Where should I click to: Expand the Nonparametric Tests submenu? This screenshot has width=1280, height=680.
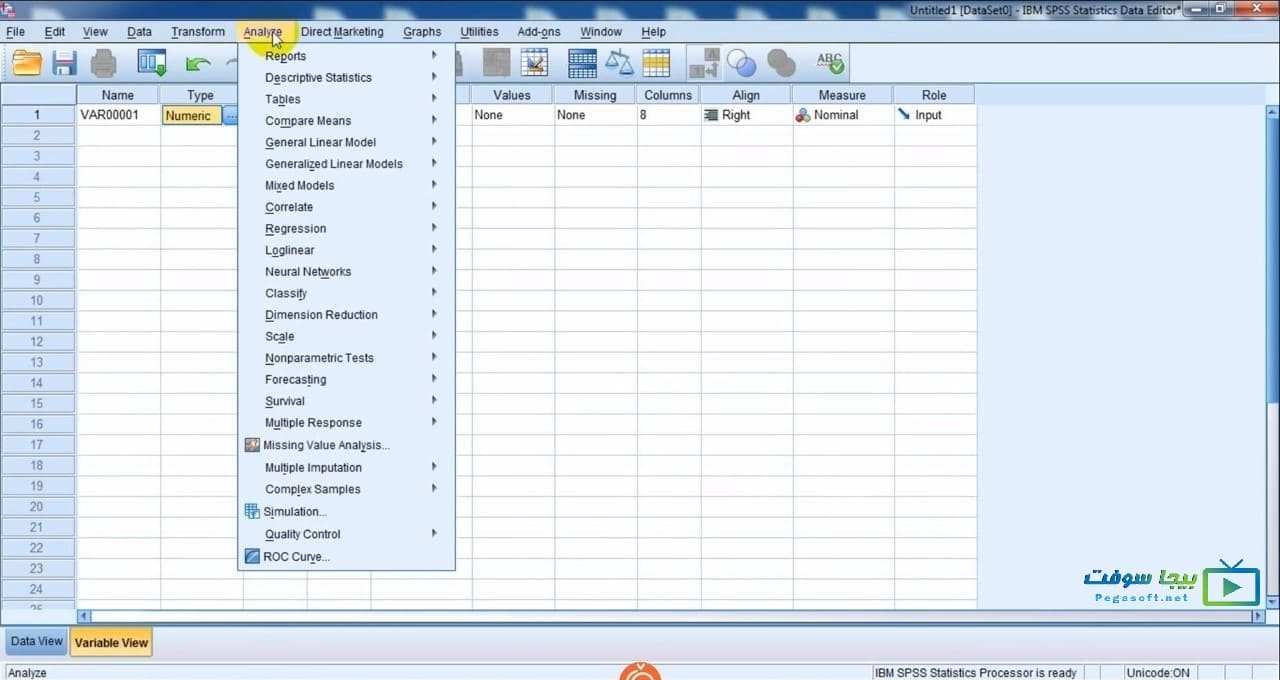click(x=346, y=358)
